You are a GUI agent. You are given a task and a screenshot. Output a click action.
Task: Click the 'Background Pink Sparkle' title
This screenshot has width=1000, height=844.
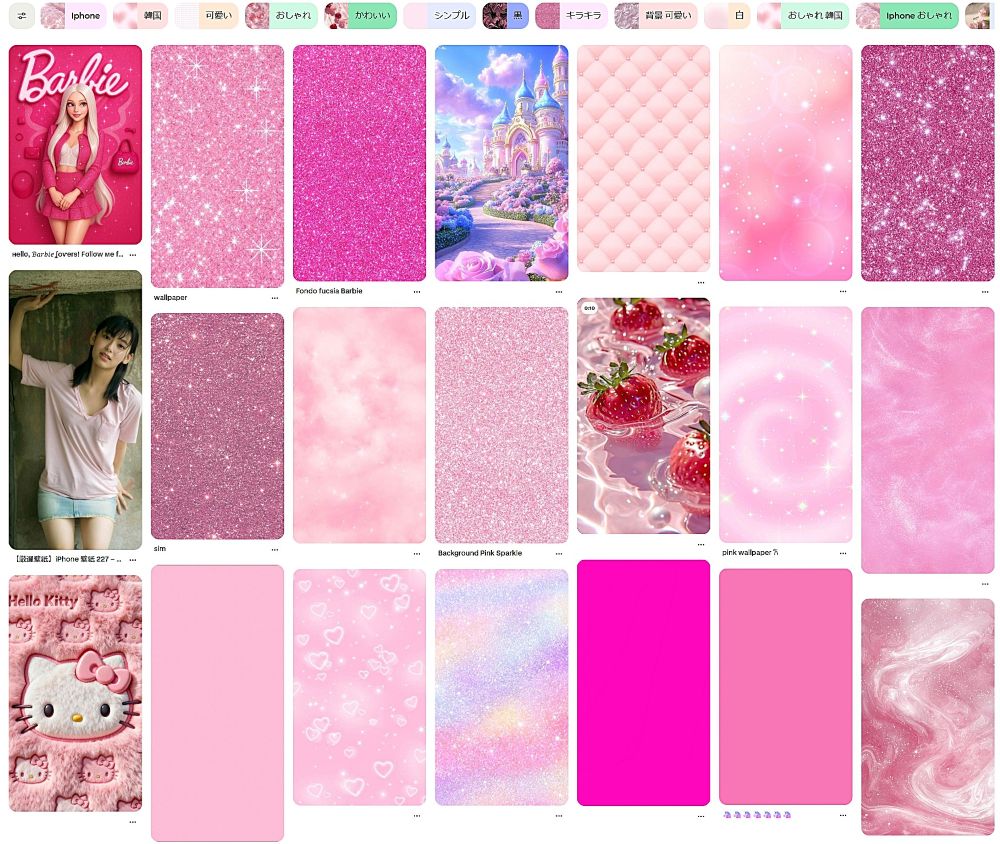[479, 553]
